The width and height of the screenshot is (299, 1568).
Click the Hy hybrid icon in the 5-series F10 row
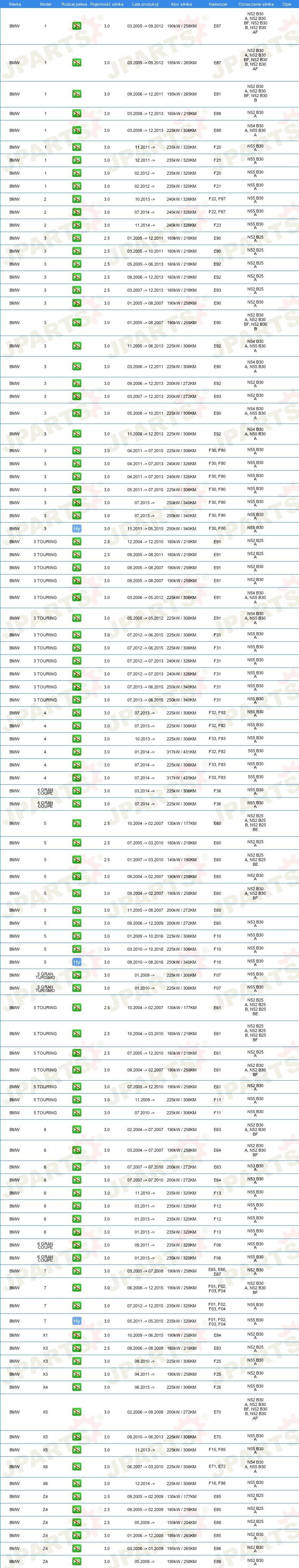pos(77,962)
